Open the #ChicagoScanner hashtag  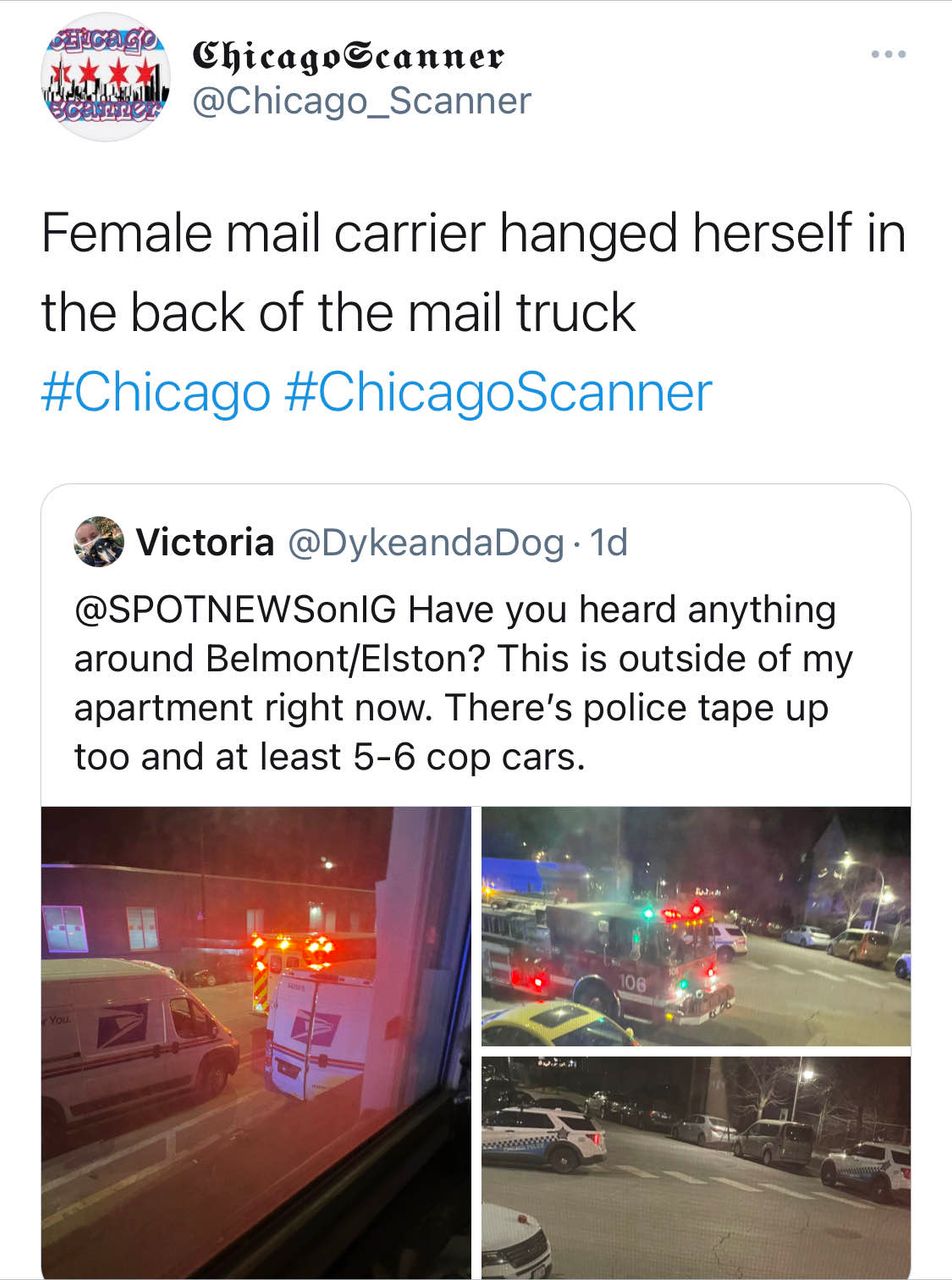click(498, 391)
